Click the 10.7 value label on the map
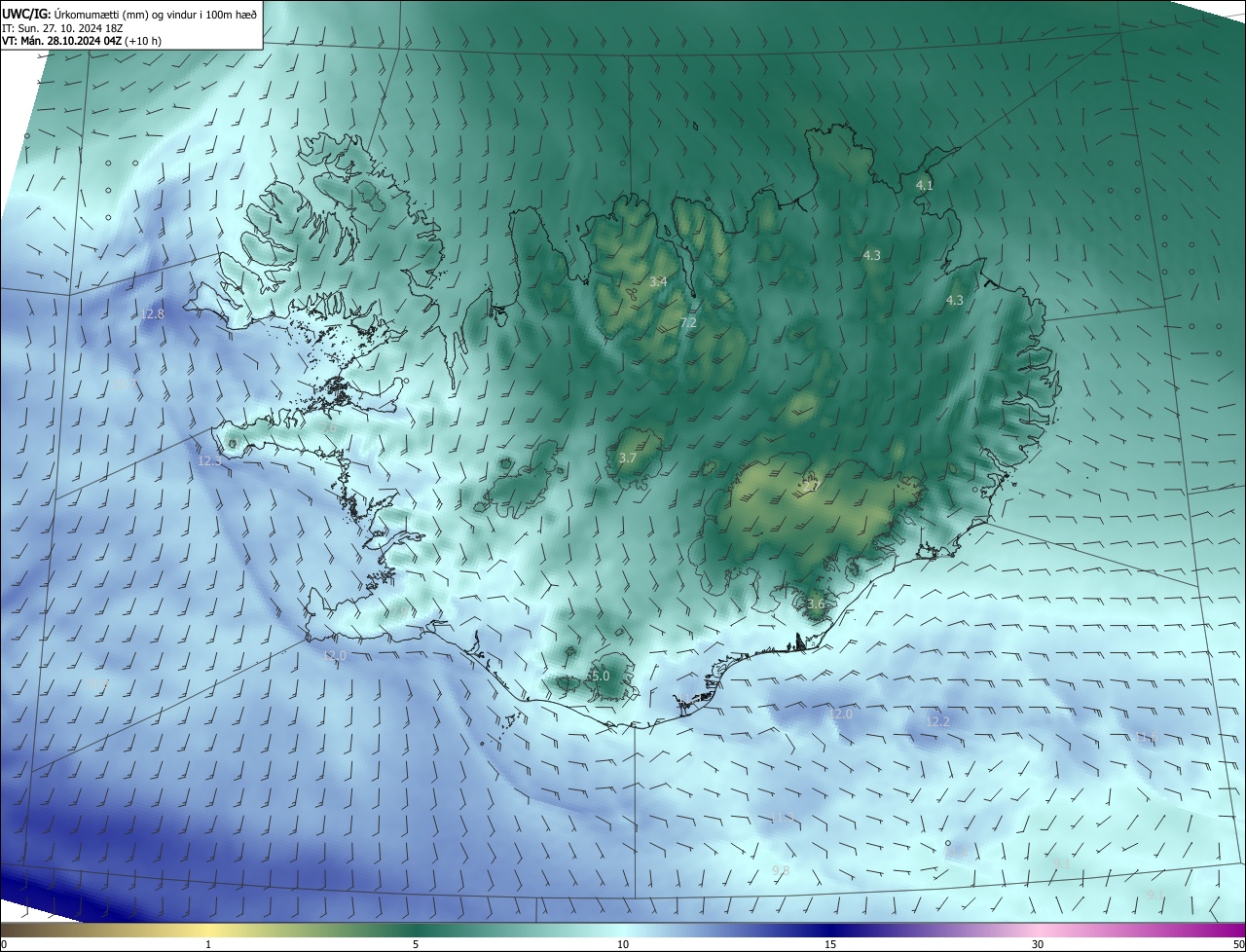1246x952 pixels. [x=124, y=384]
